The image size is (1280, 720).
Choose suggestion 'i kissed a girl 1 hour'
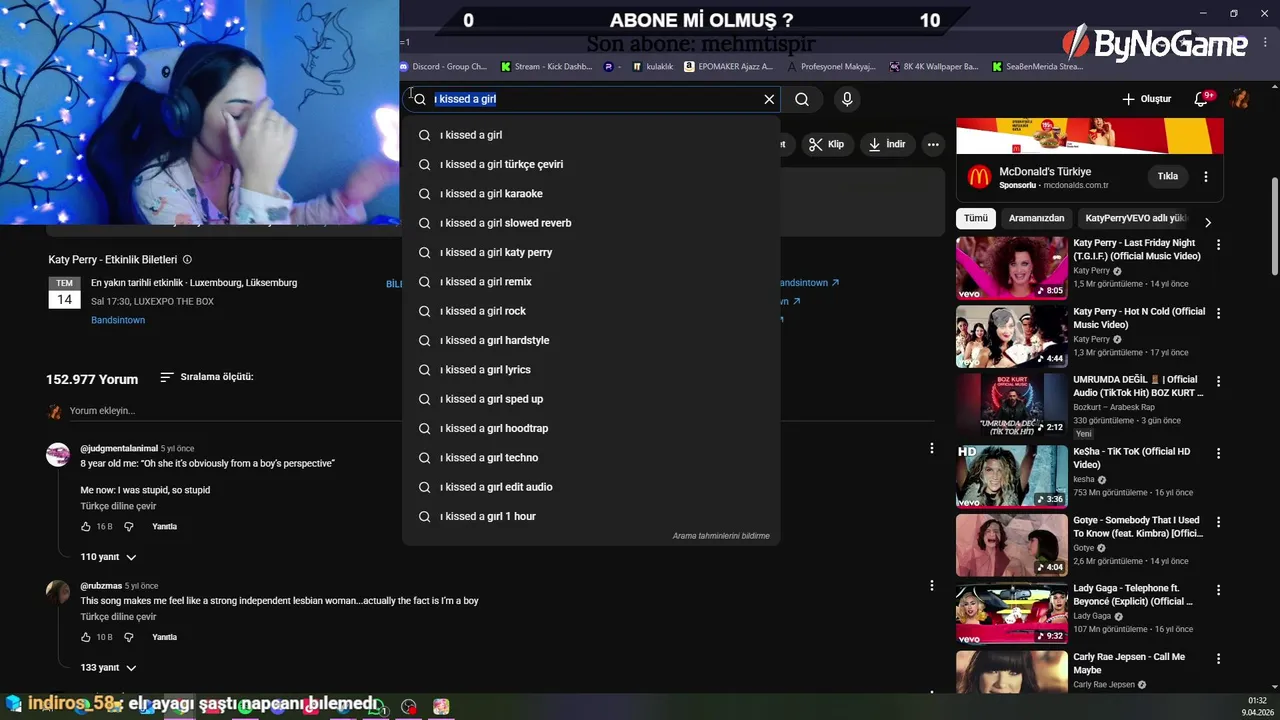pyautogui.click(x=591, y=516)
